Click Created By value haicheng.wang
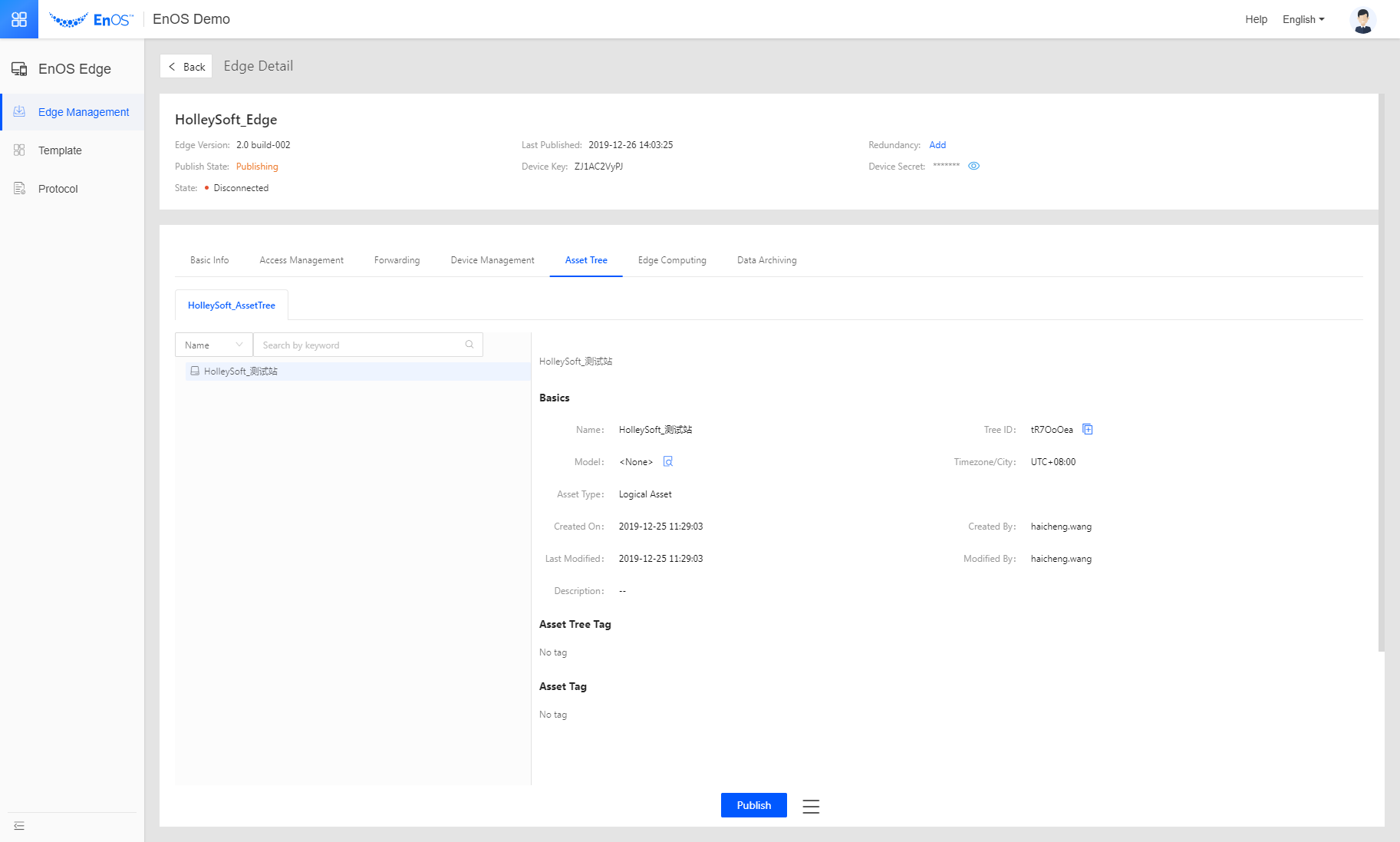 (1061, 527)
